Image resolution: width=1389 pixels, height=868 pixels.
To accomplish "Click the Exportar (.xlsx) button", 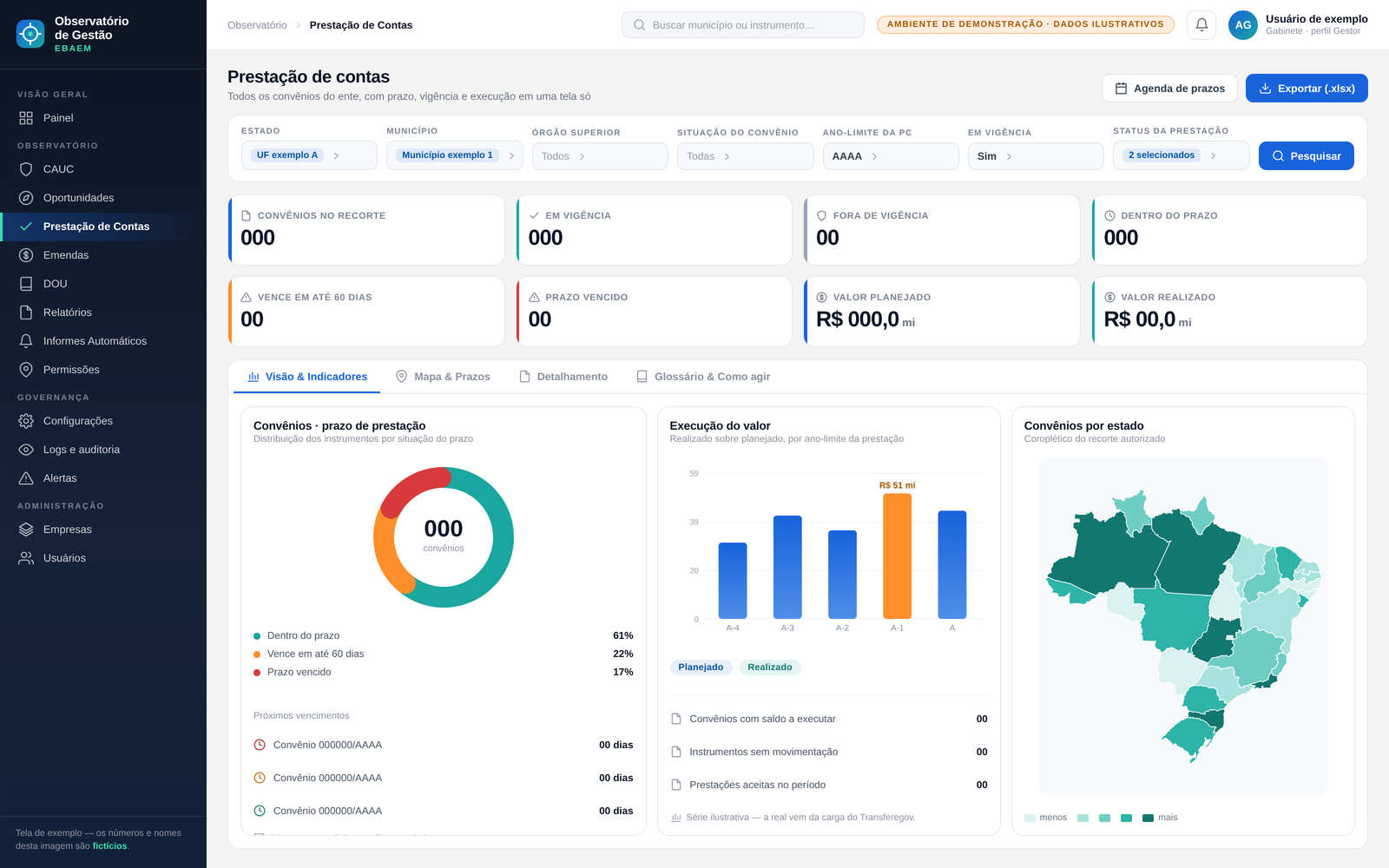I will (1307, 89).
